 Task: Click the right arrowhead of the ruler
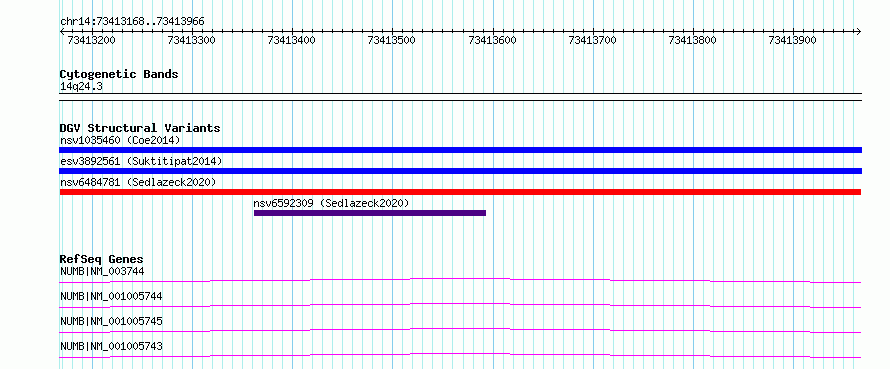pos(859,31)
